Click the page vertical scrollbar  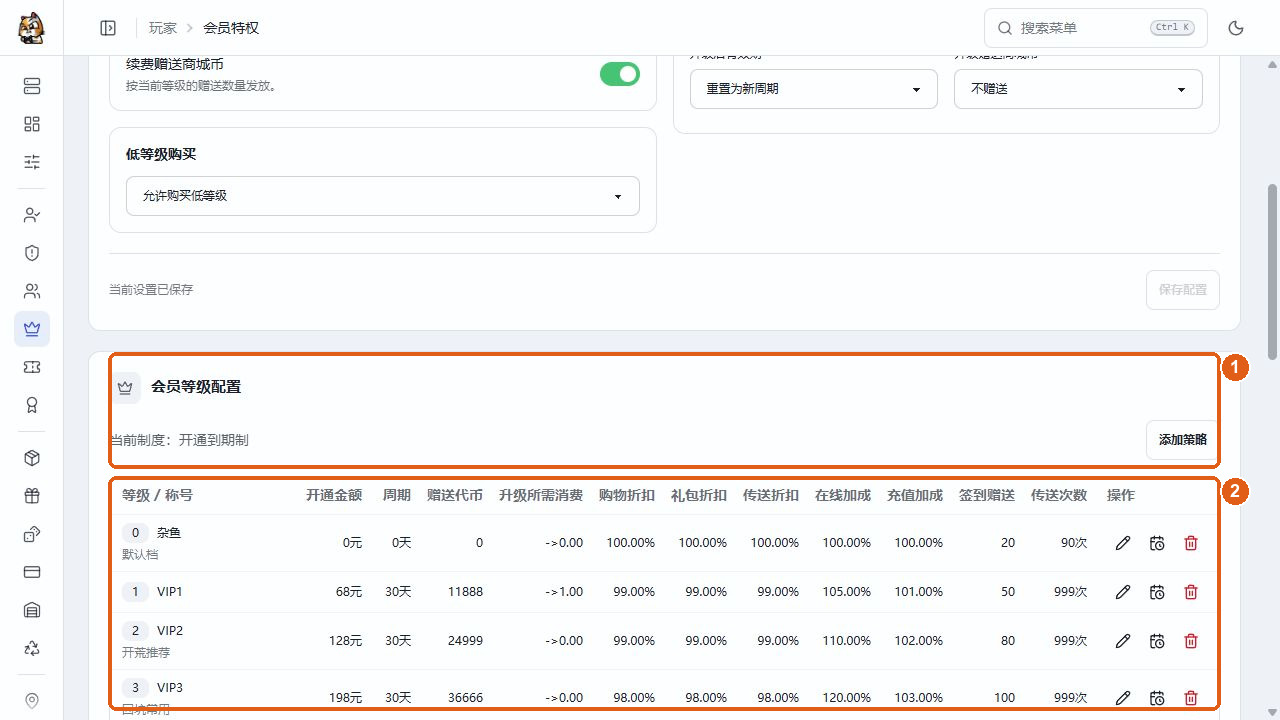1273,270
